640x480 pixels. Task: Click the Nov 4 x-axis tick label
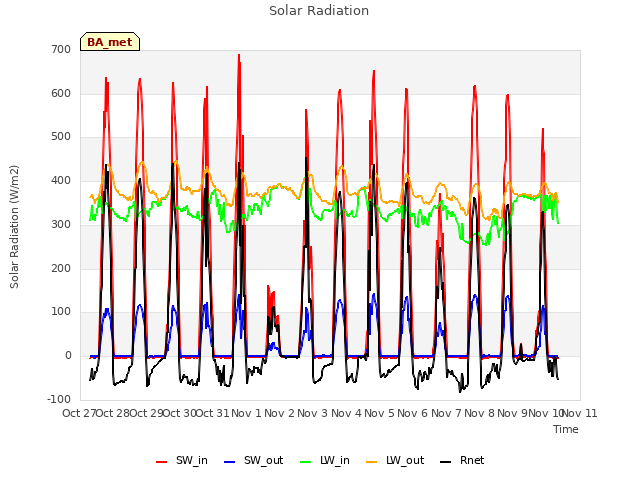tap(346, 413)
